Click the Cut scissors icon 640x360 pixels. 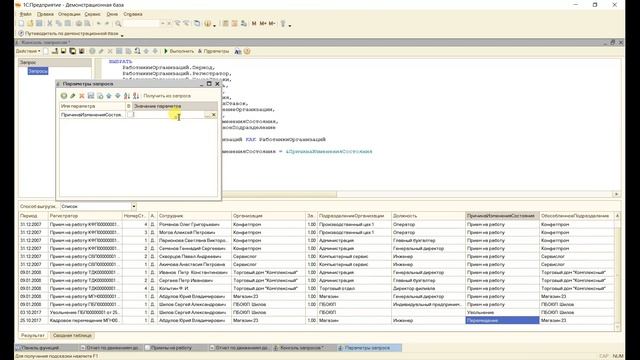click(50, 24)
